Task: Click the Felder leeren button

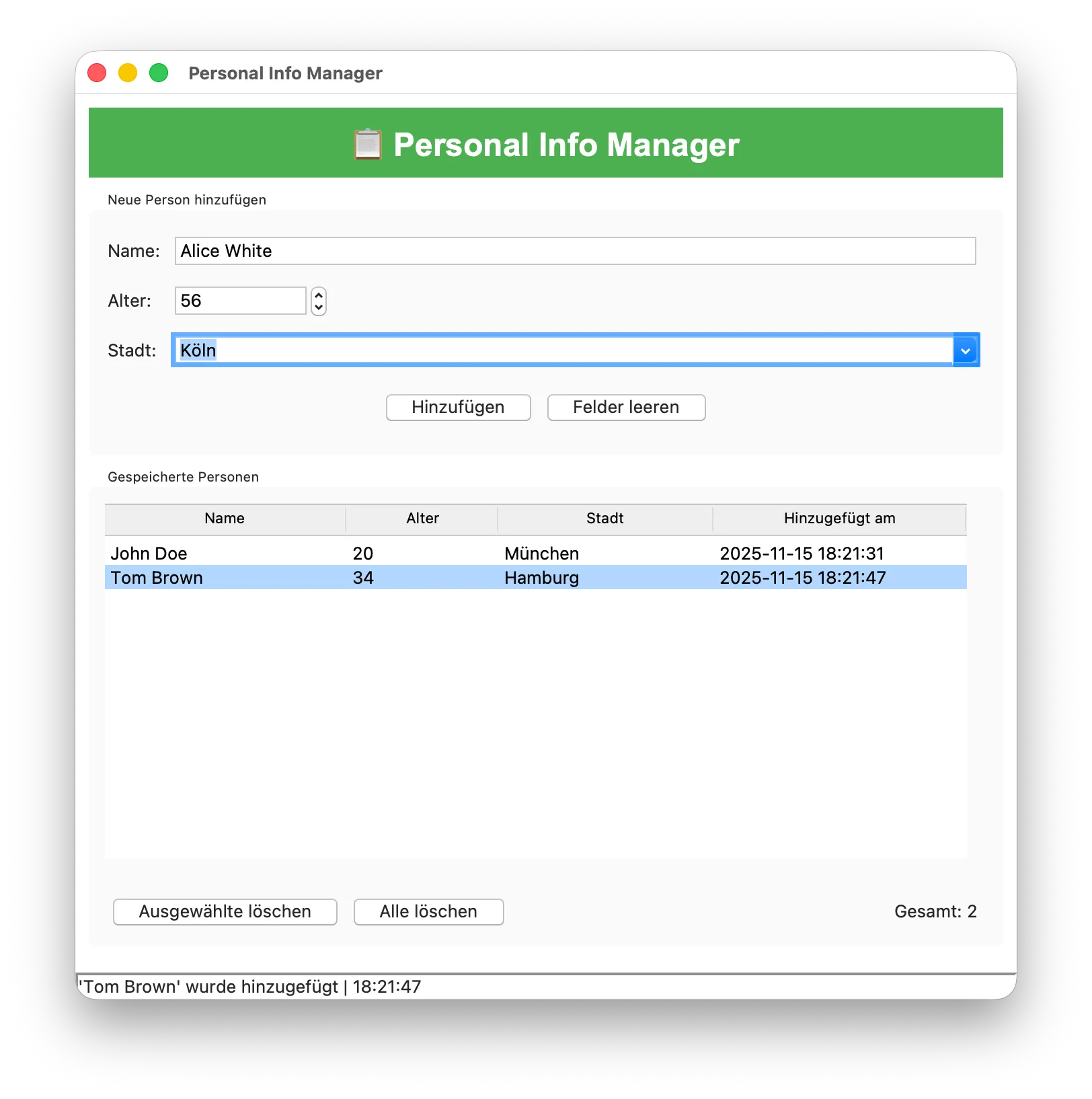Action: pos(625,407)
